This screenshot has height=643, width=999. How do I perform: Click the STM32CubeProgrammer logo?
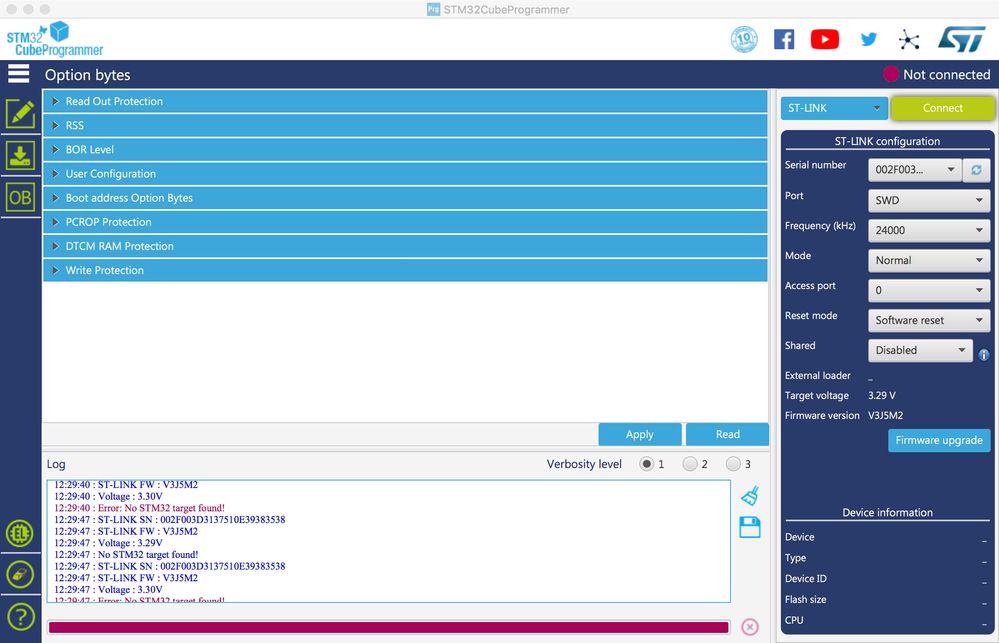(55, 40)
